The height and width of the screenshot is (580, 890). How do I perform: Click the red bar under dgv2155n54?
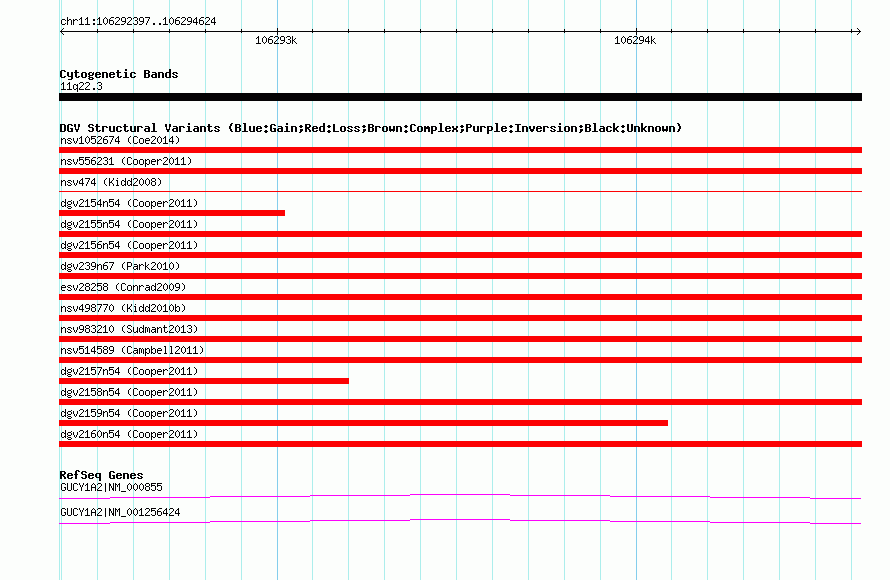(460, 234)
